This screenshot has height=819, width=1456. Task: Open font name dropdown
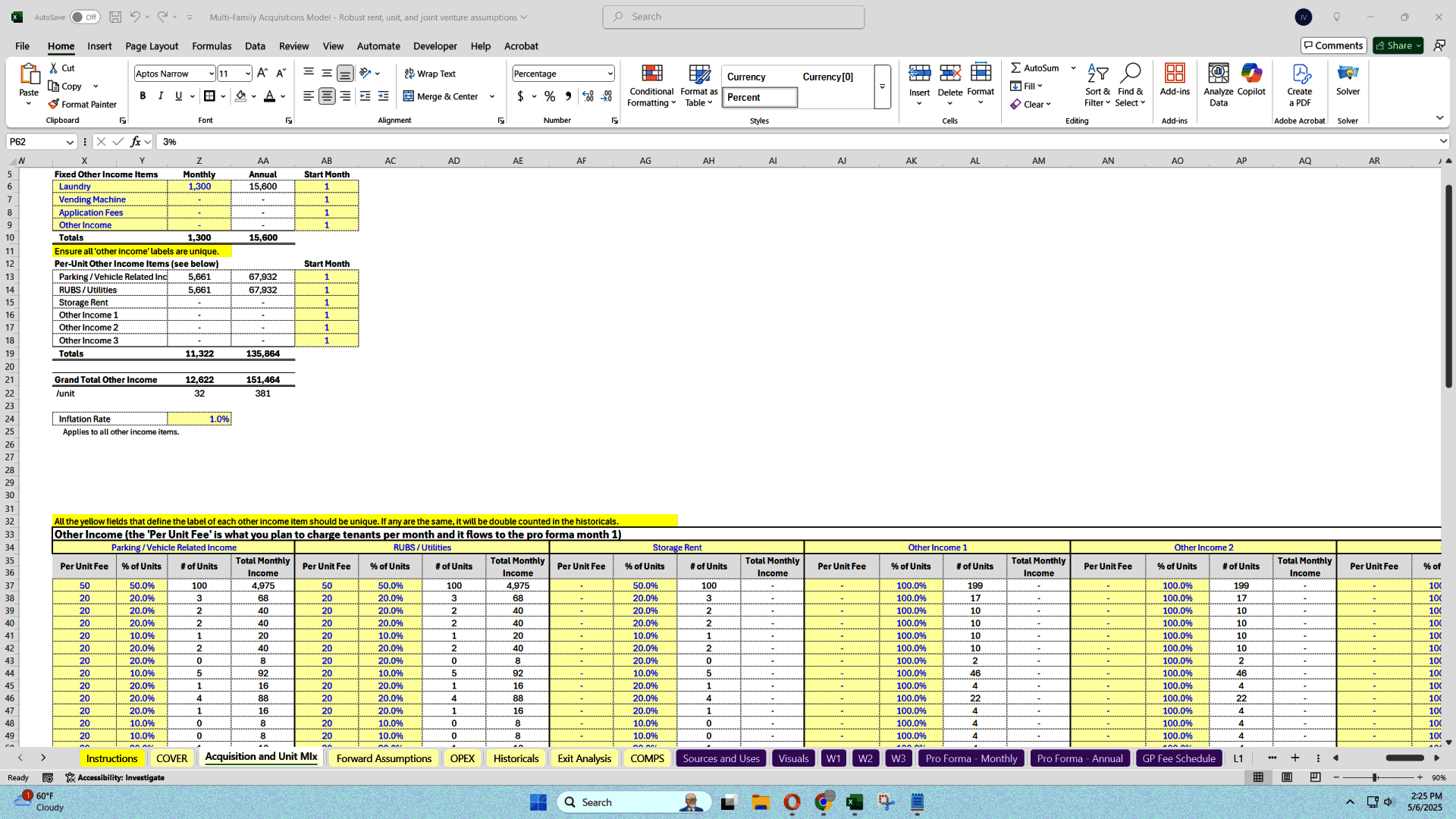[212, 74]
